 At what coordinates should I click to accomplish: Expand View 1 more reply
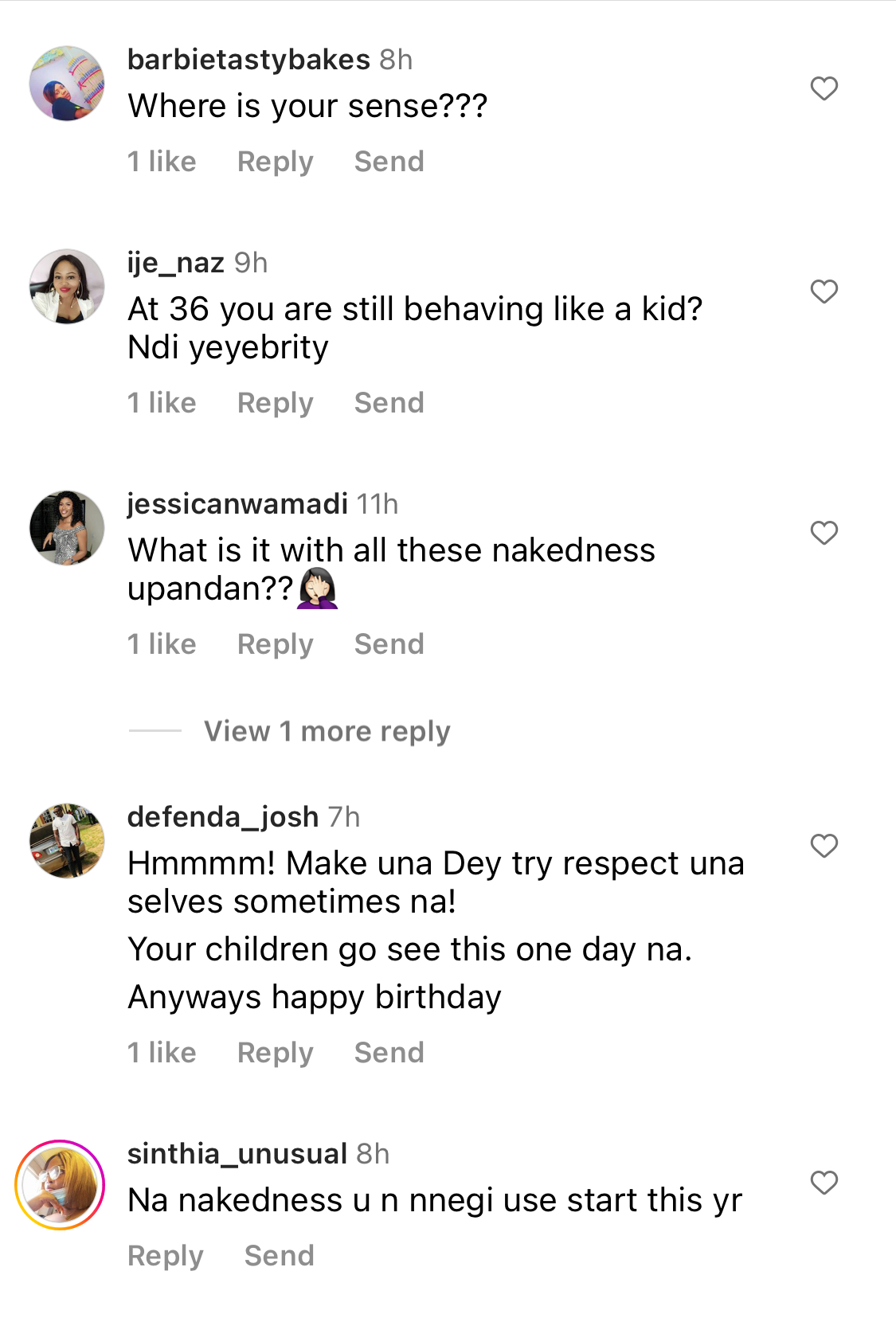327,731
